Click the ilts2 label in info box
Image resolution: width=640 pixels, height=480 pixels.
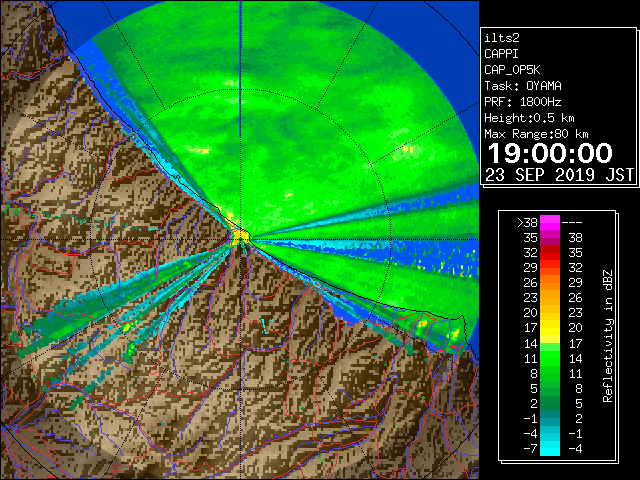[502, 38]
